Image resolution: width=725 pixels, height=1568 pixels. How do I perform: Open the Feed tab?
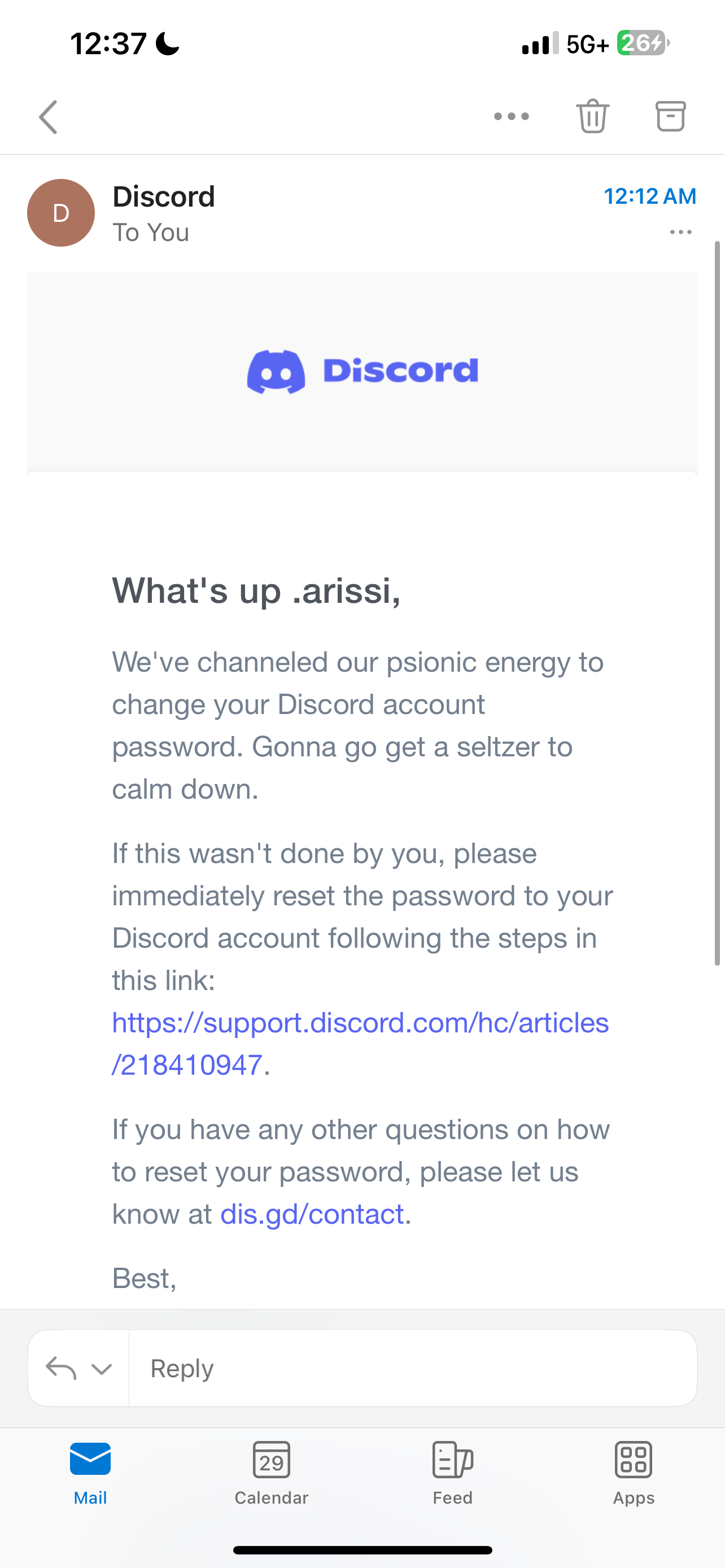(452, 1473)
